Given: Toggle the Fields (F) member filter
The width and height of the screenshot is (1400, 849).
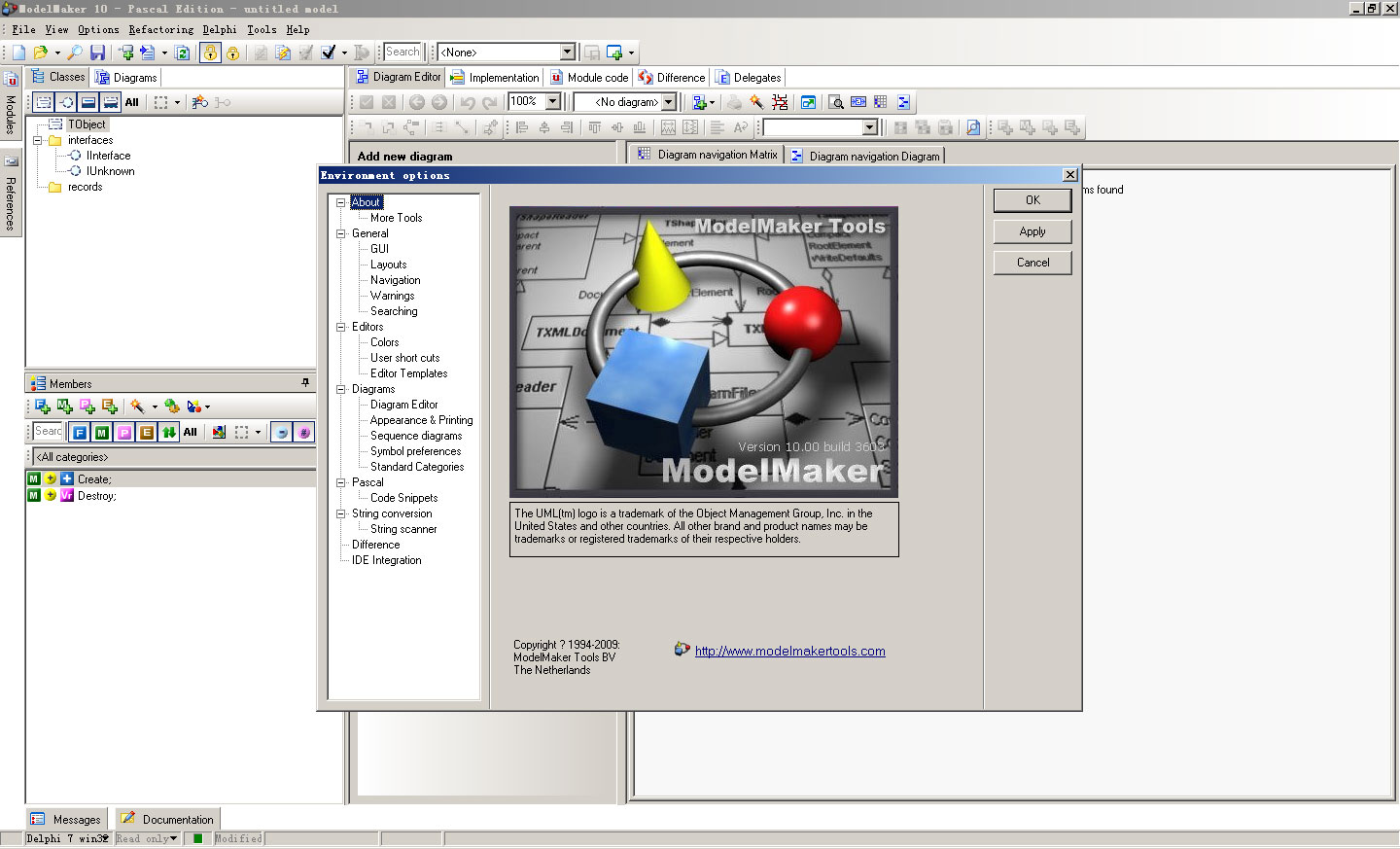Looking at the screenshot, I should (80, 432).
